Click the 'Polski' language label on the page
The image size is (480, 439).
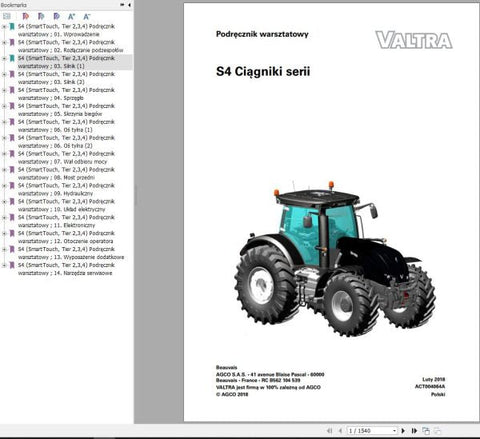pos(438,394)
